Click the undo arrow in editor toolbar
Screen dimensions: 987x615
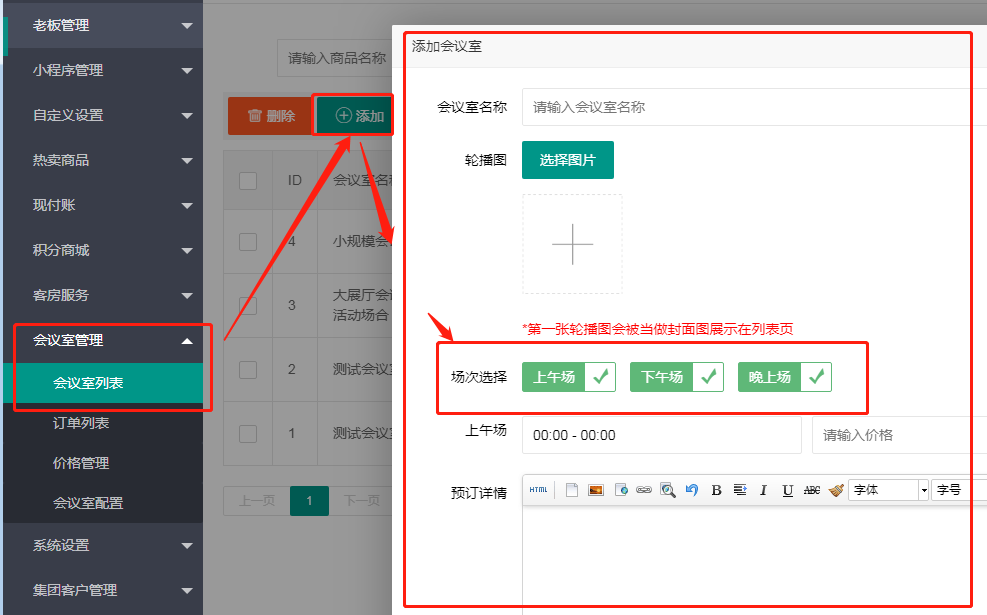(x=691, y=490)
